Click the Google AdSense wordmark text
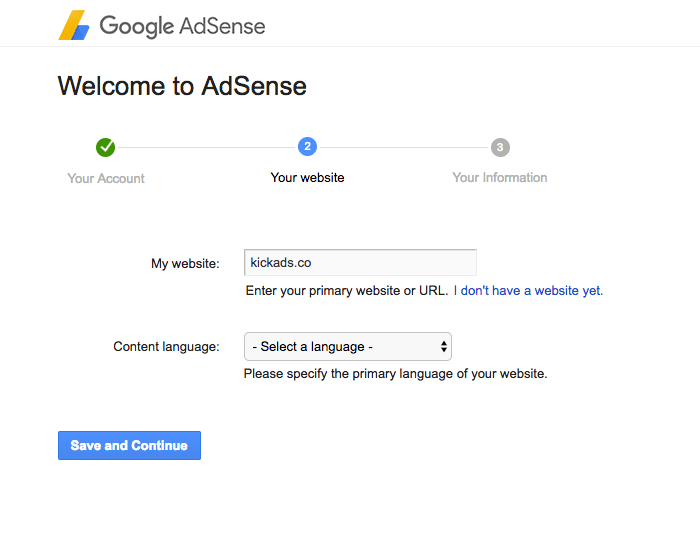700x556 pixels. click(182, 26)
